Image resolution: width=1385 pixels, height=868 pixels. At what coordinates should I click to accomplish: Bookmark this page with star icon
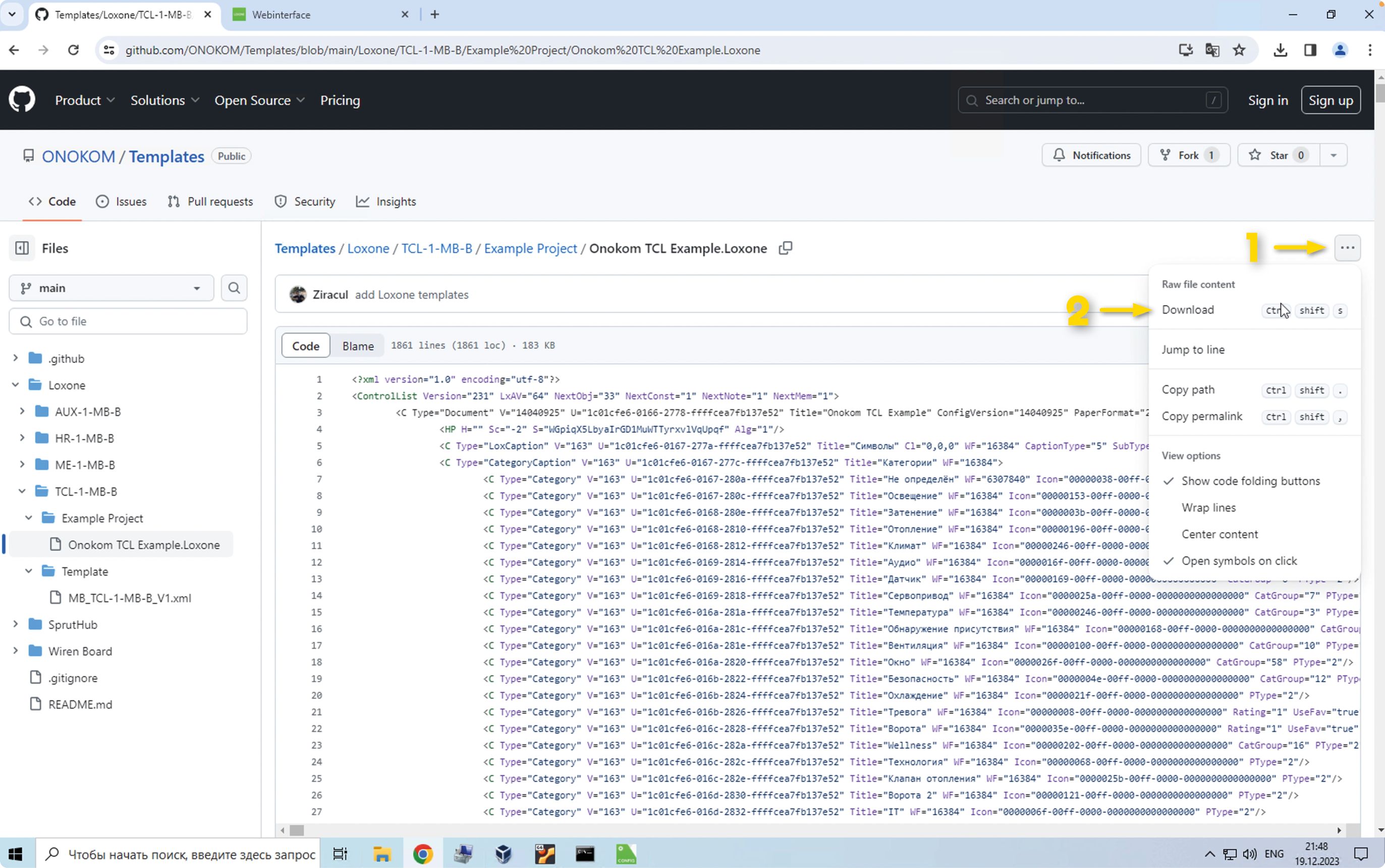(x=1239, y=50)
